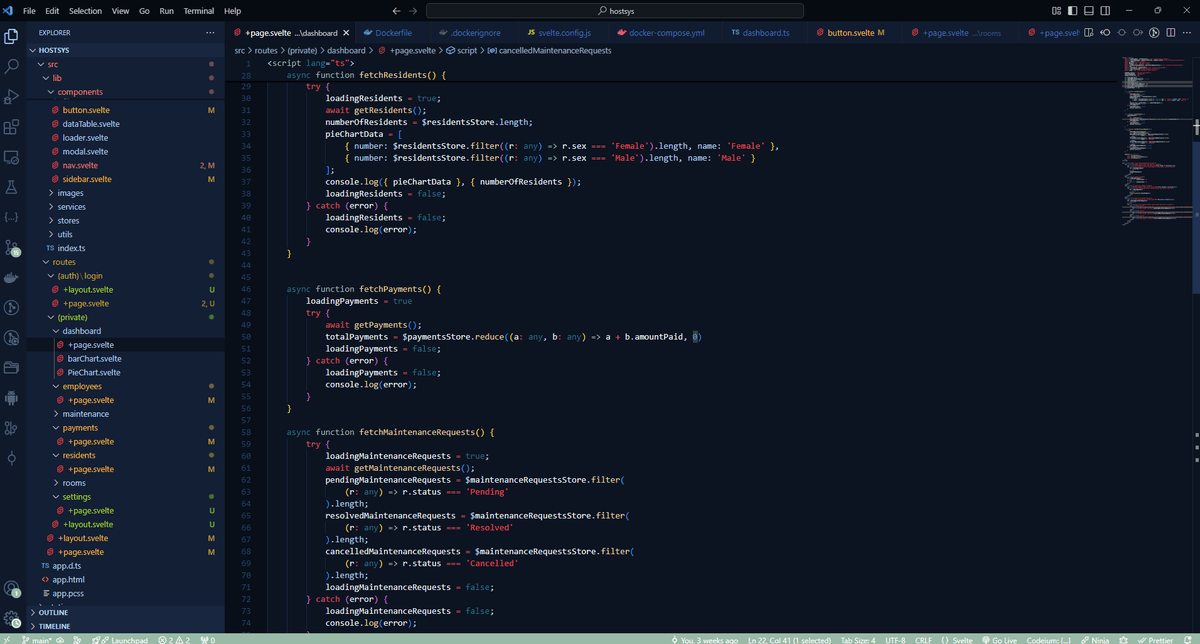Toggle the primary side bar visibility
Viewport: 1200px width, 644px height.
coord(1073,10)
